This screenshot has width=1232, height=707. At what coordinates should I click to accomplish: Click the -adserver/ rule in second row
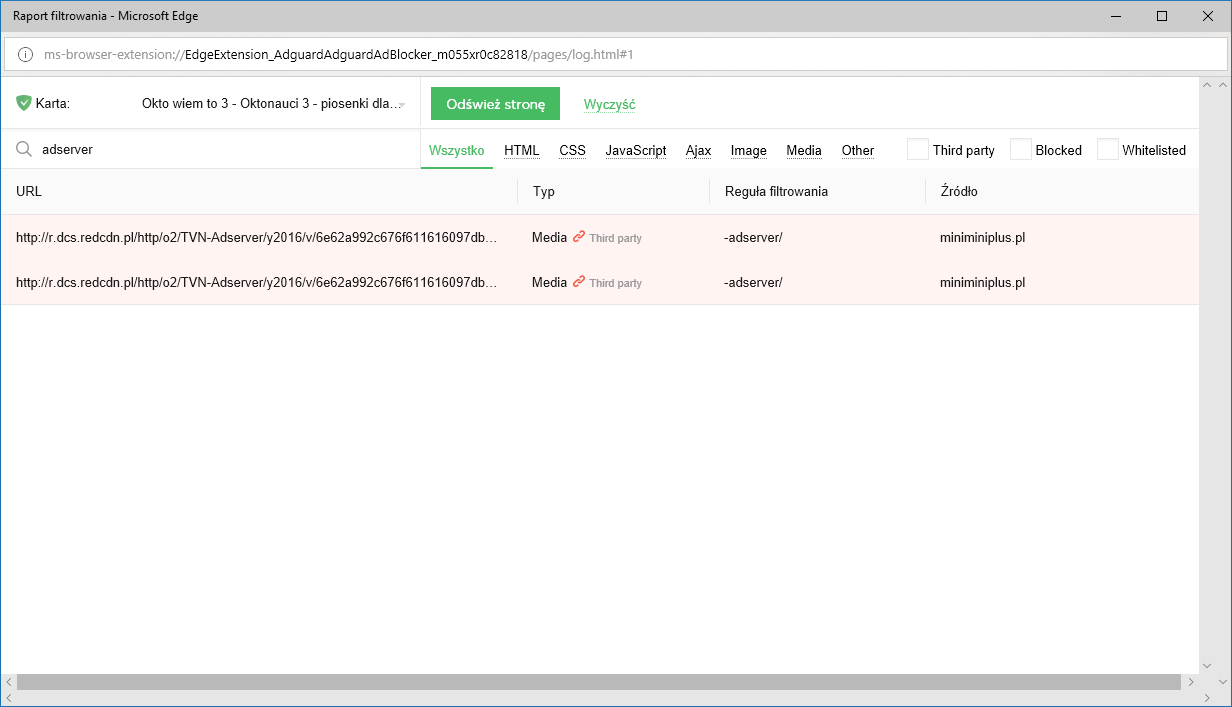click(x=753, y=282)
